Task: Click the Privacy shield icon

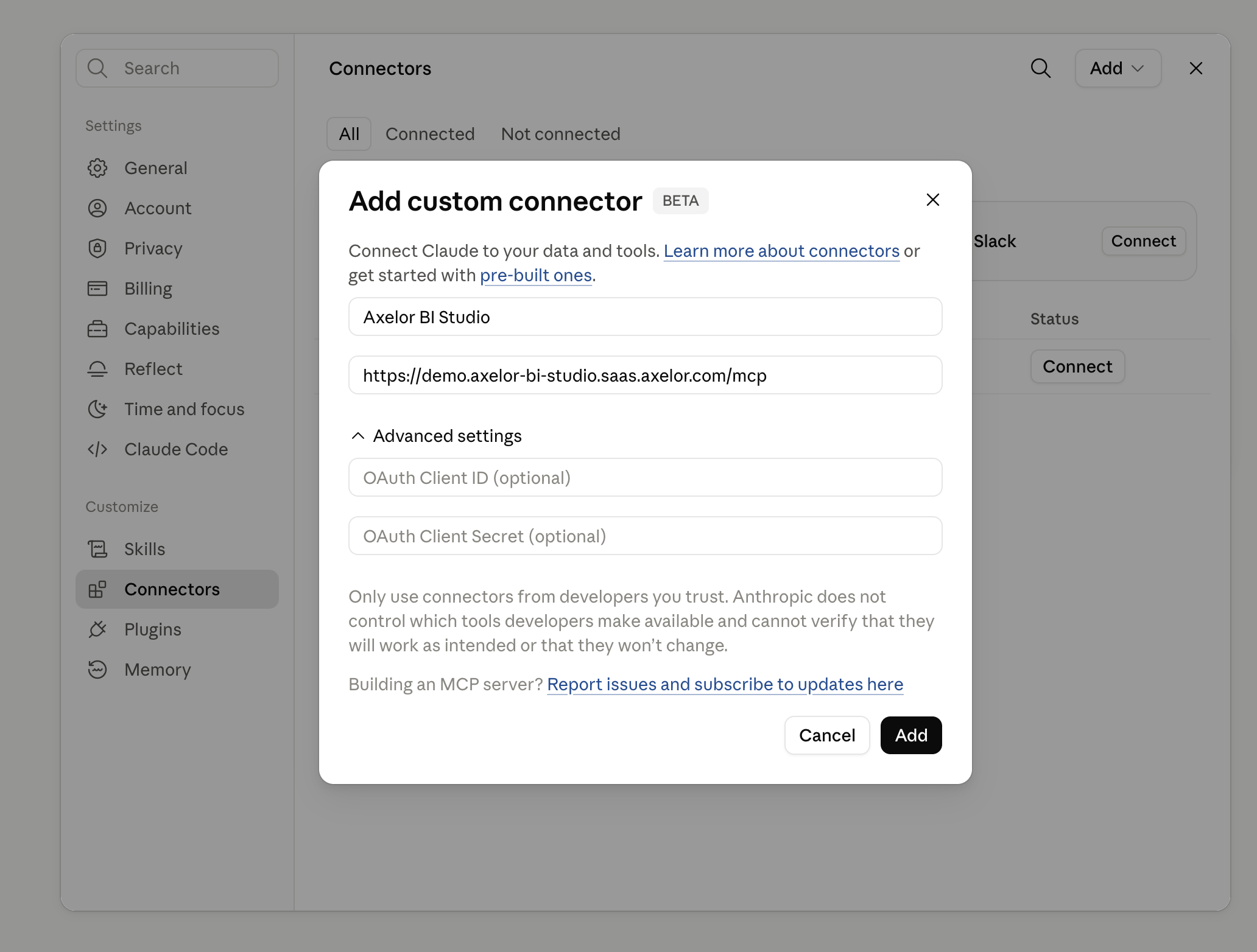Action: click(97, 248)
